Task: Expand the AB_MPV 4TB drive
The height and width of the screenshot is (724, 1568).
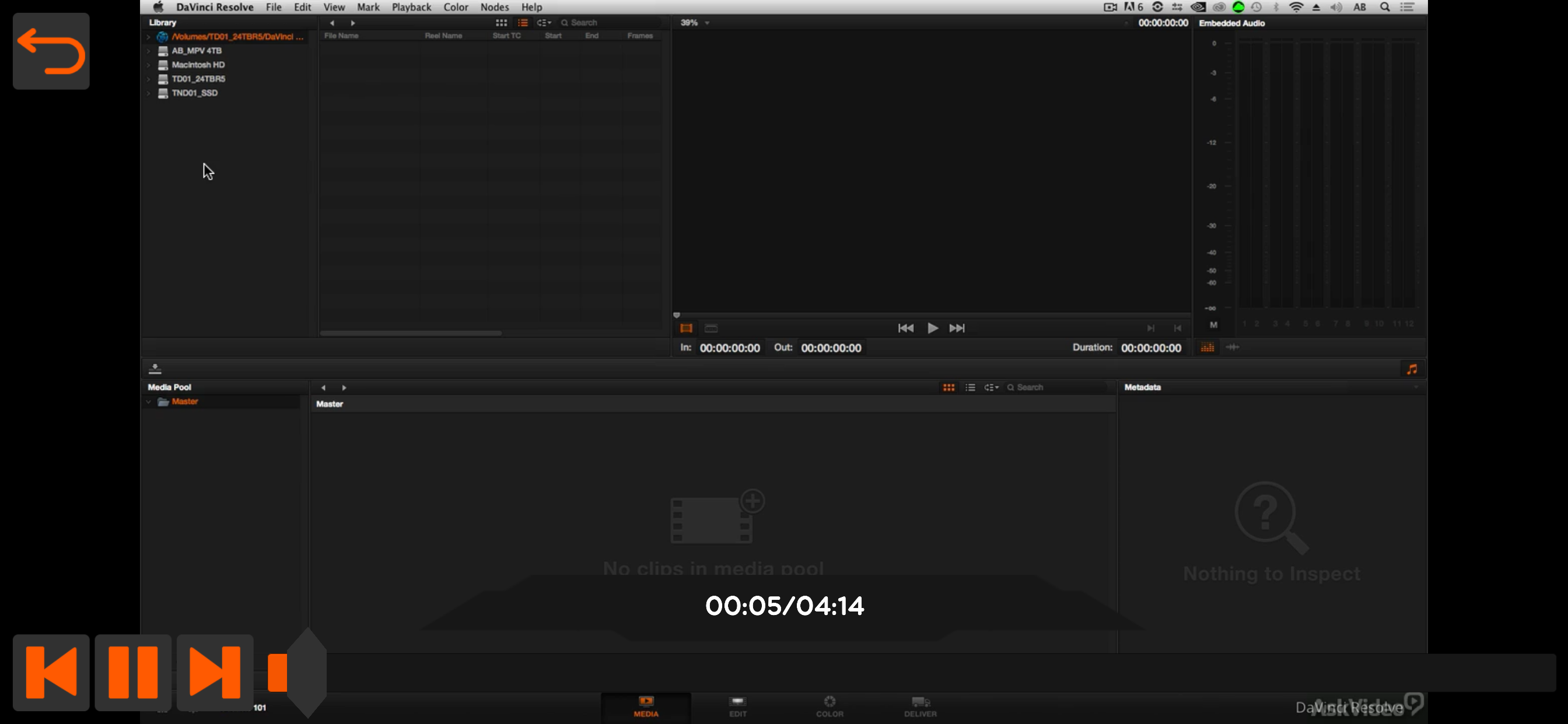Action: coord(148,51)
